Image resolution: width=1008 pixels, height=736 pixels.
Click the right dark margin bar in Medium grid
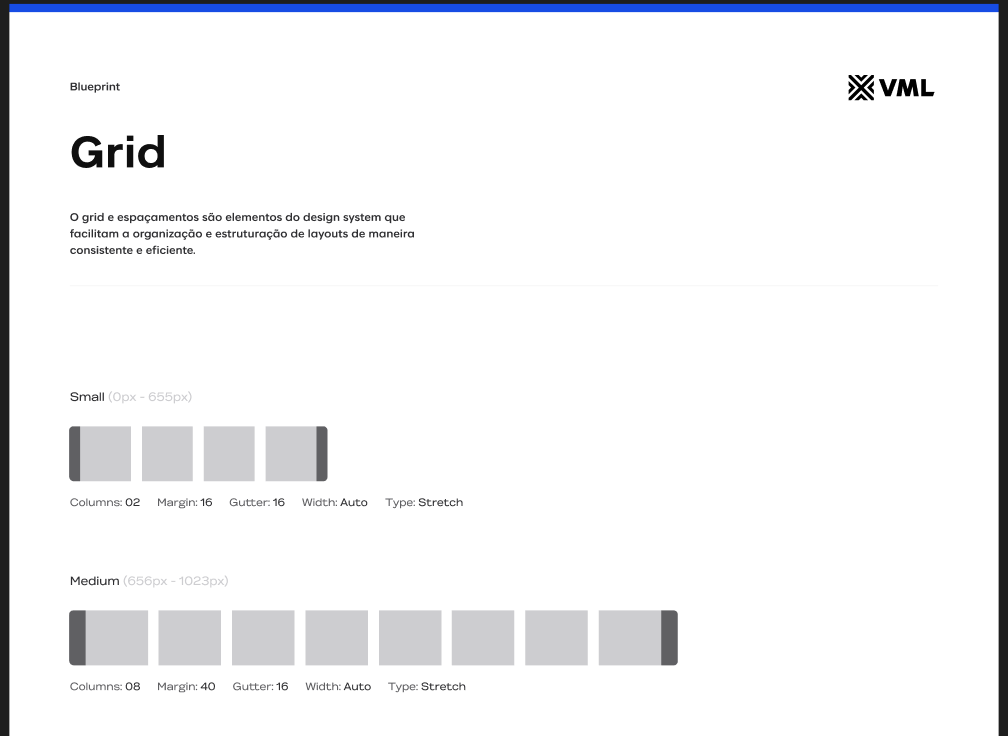tap(669, 638)
